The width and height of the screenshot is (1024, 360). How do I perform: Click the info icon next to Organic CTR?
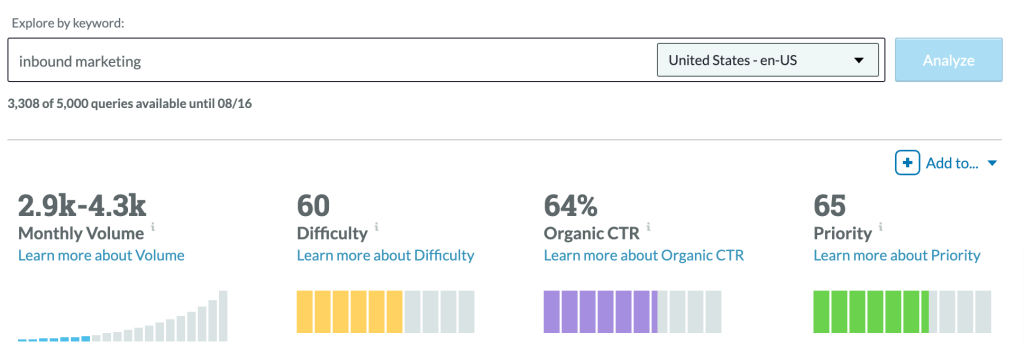tap(648, 227)
